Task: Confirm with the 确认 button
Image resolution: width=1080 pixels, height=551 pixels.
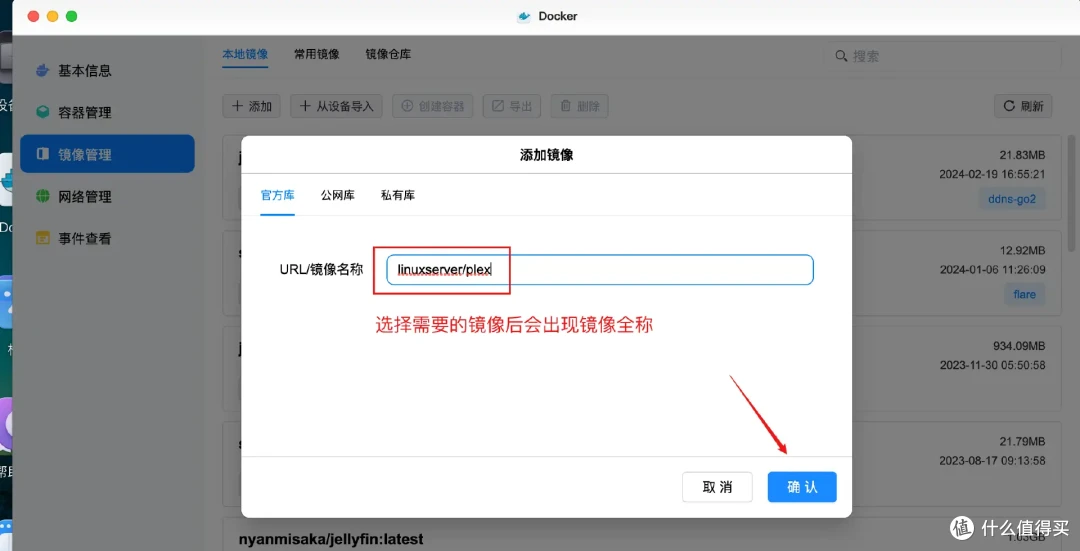Action: [x=802, y=487]
